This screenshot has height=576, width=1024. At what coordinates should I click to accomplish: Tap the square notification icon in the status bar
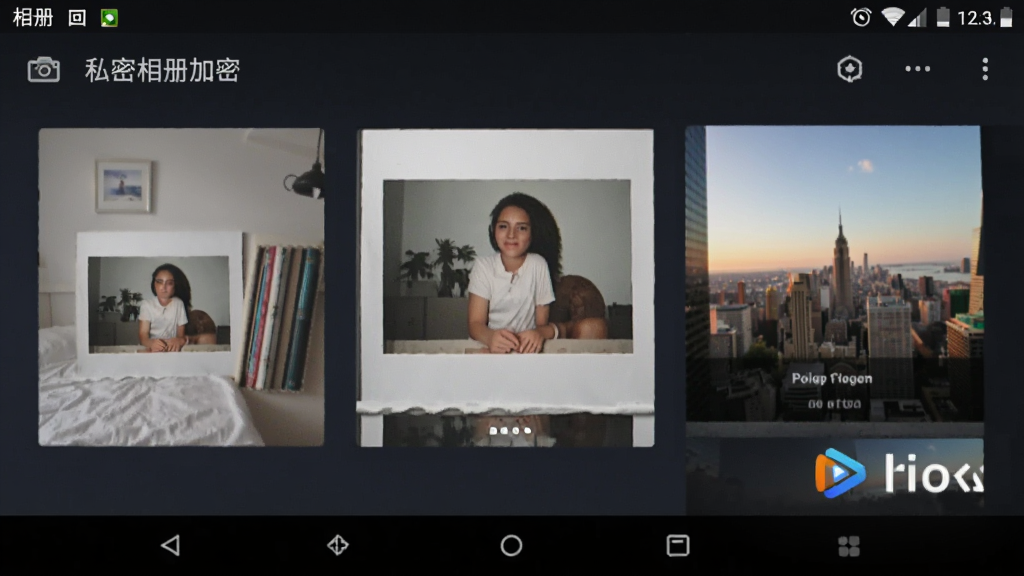tap(77, 18)
